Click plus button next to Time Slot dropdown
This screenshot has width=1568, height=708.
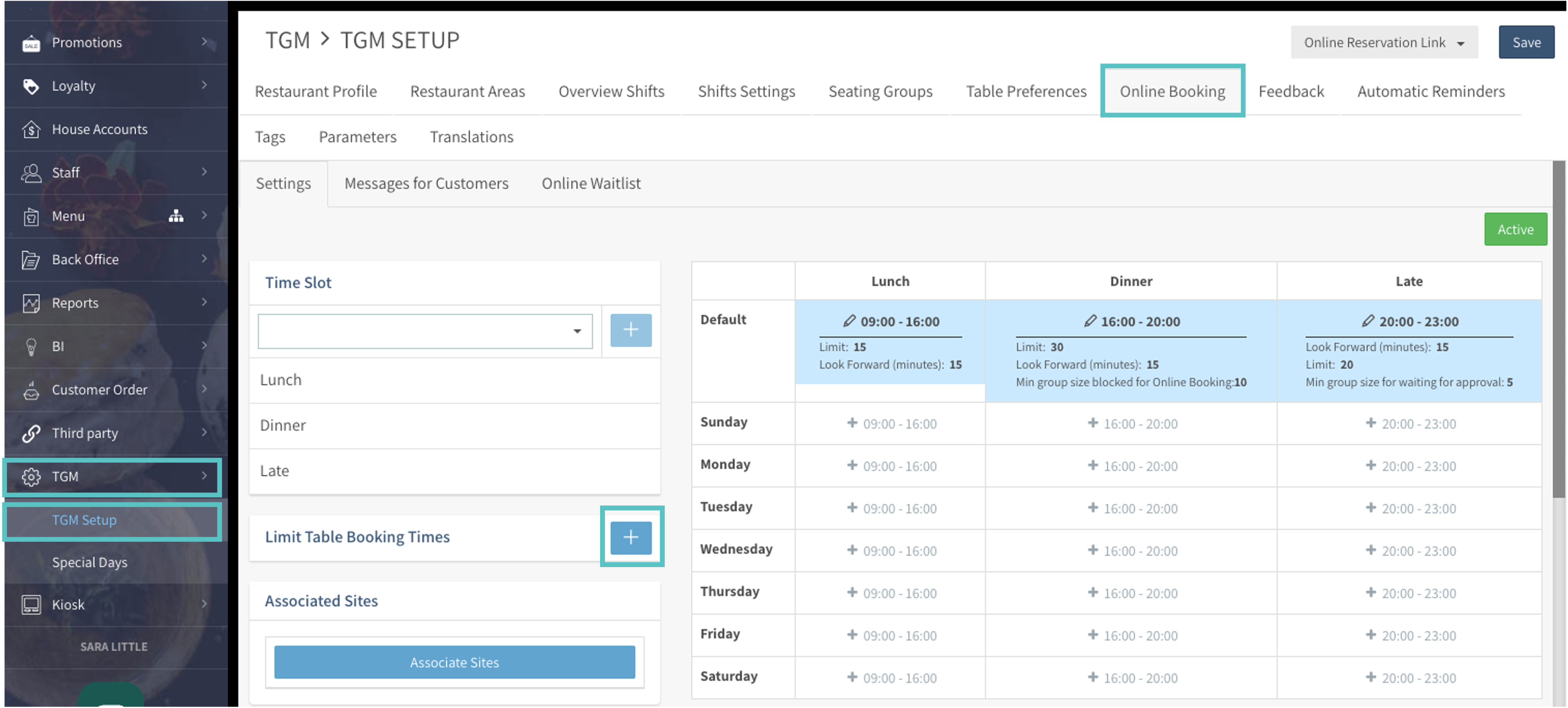pyautogui.click(x=631, y=330)
